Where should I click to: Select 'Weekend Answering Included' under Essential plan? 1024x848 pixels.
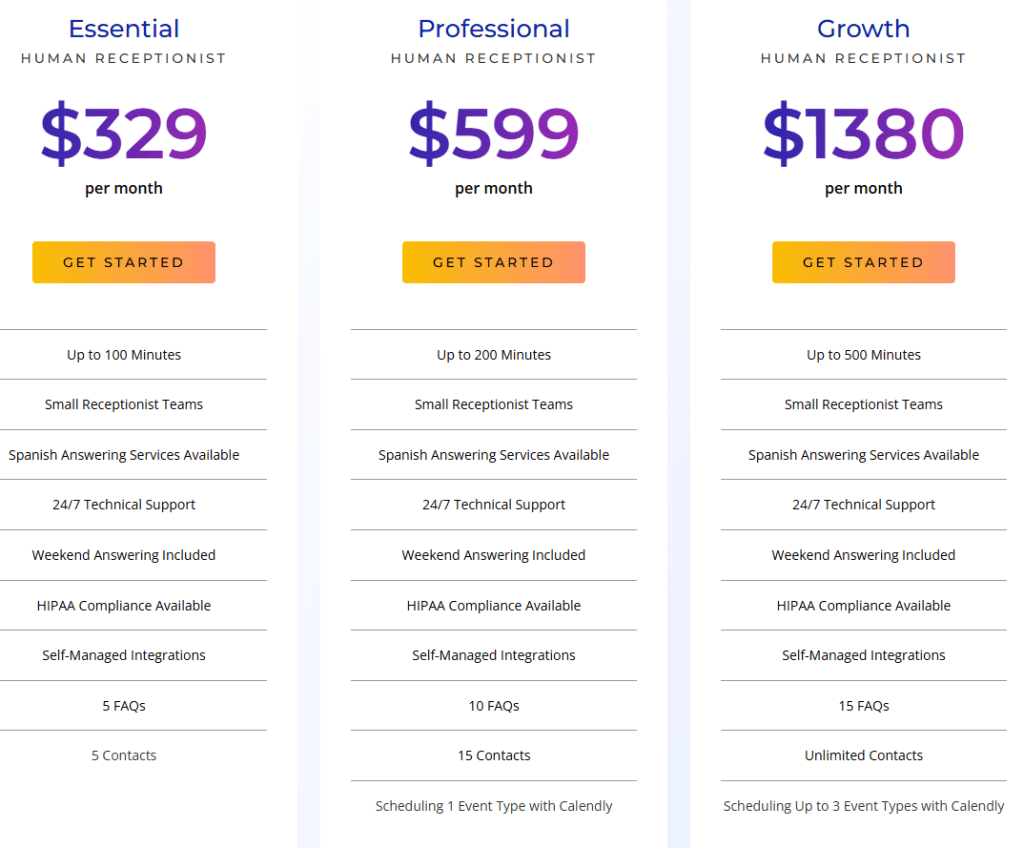click(123, 555)
